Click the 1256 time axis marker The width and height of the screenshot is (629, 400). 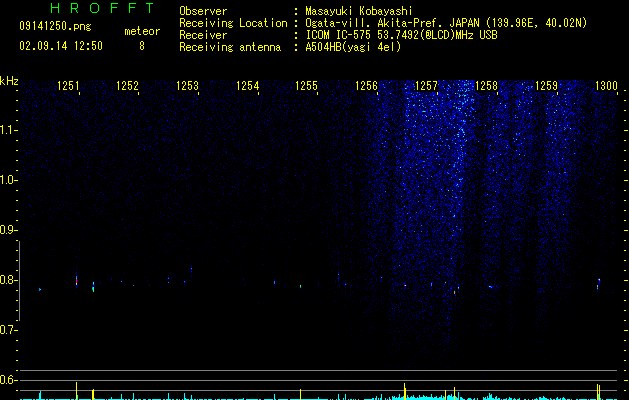click(x=367, y=85)
